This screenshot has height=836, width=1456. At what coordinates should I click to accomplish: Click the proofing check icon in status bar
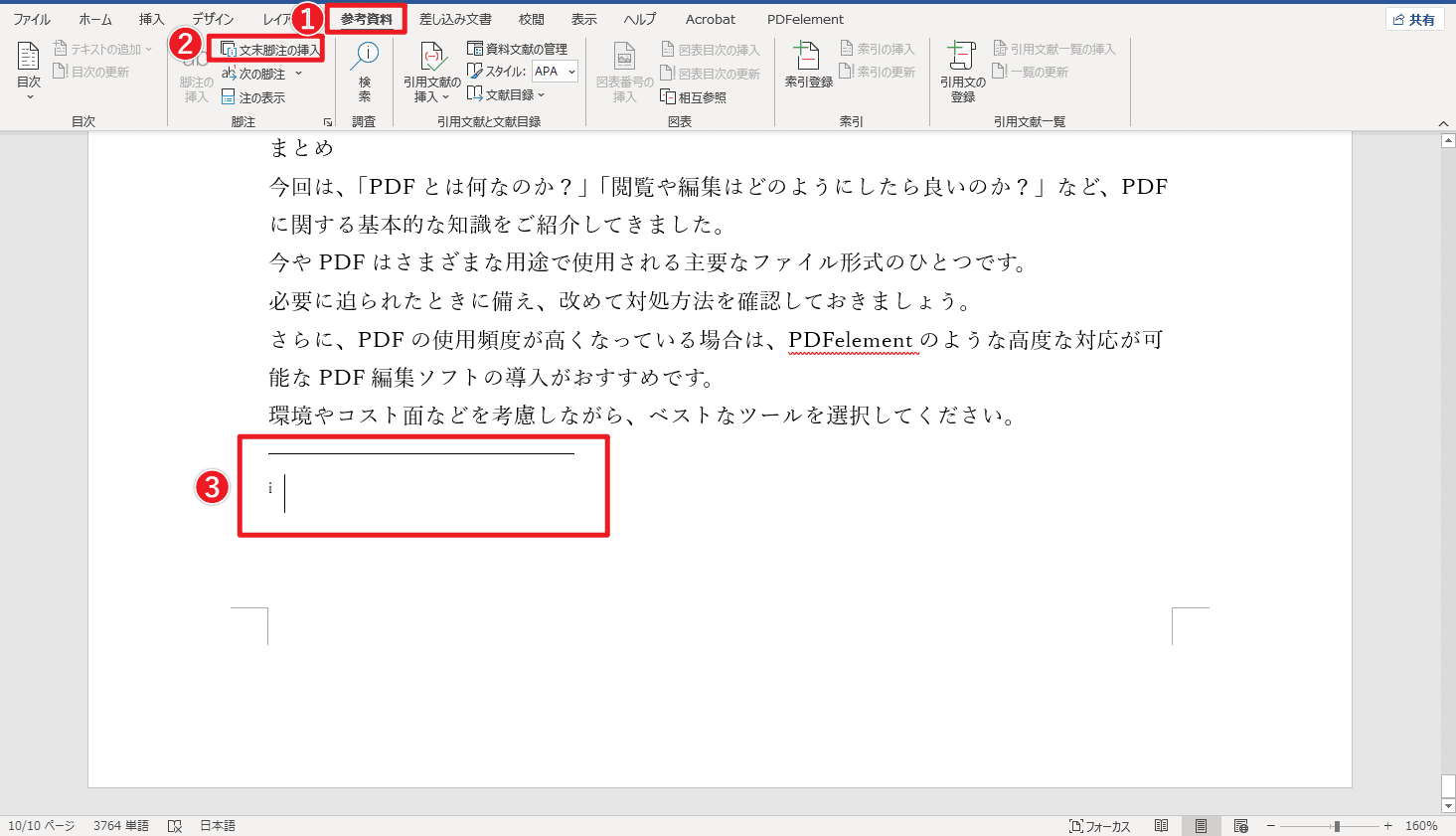tap(175, 826)
